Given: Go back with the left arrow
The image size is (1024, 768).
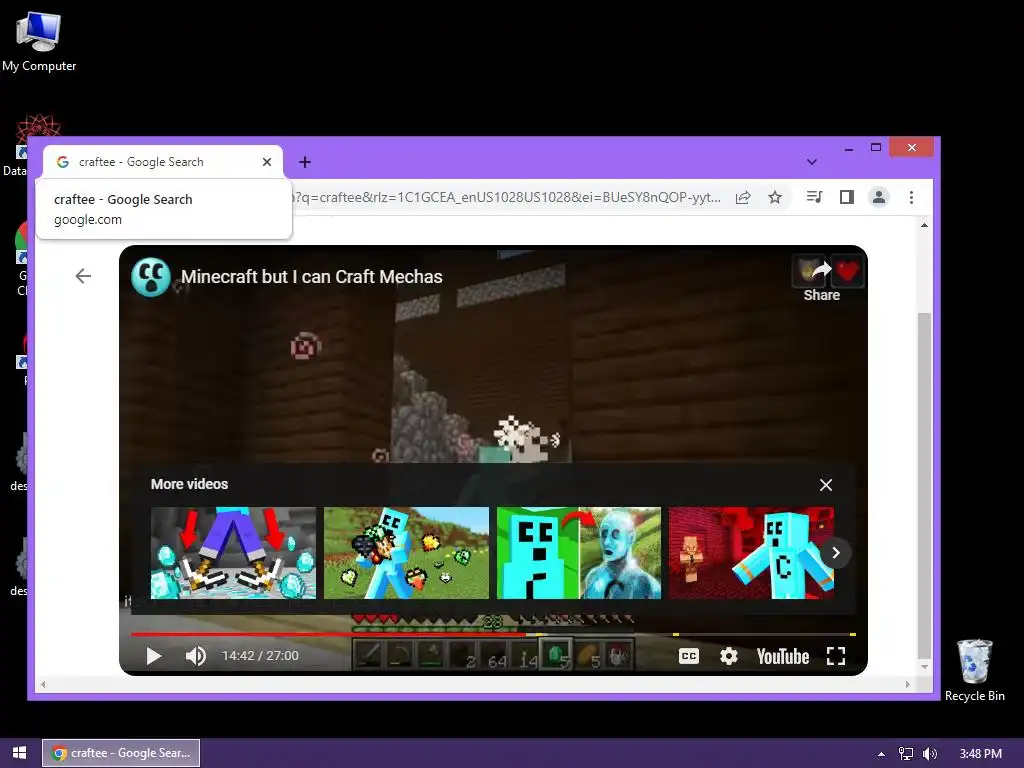Looking at the screenshot, I should [x=83, y=276].
